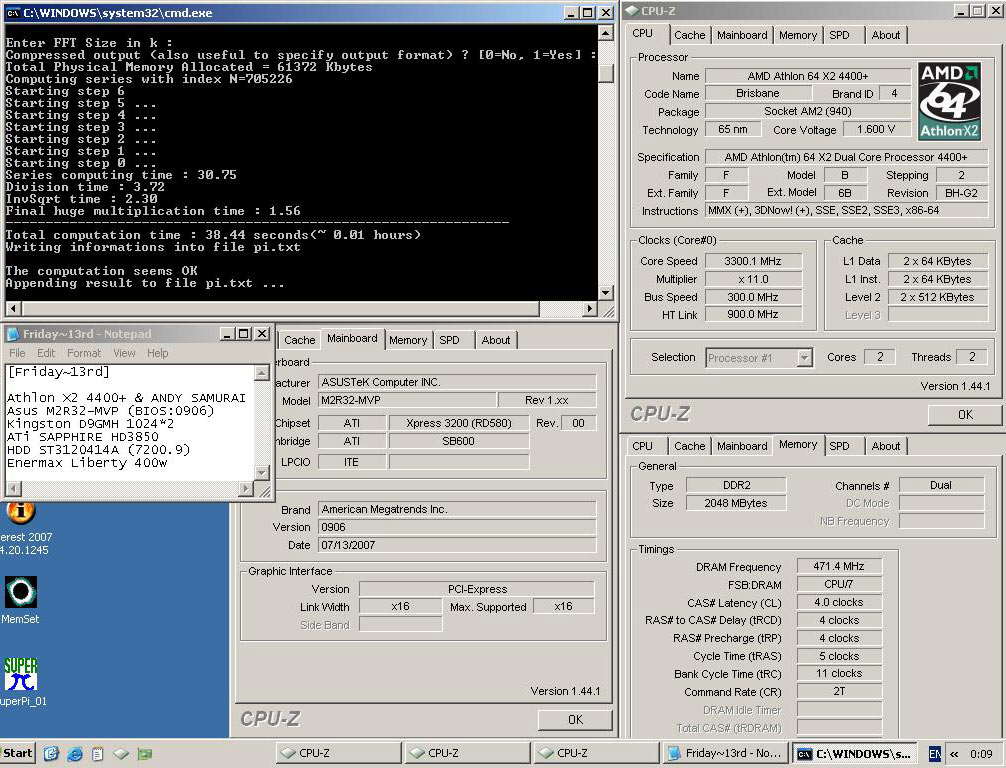This screenshot has height=768, width=1006.
Task: Click Notepad vertical scrollbar up arrow
Action: 261,372
